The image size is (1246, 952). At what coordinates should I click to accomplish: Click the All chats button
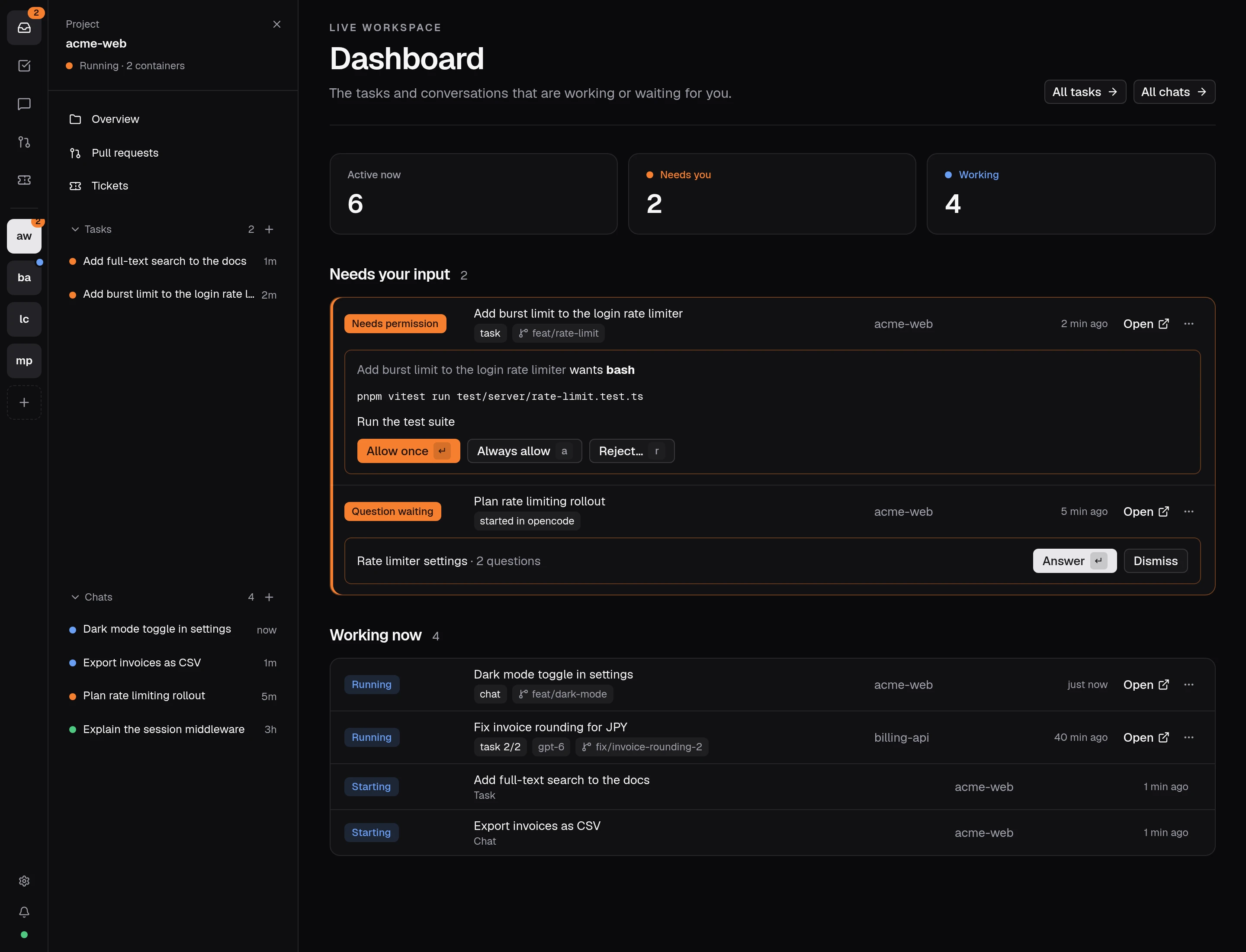[1174, 92]
